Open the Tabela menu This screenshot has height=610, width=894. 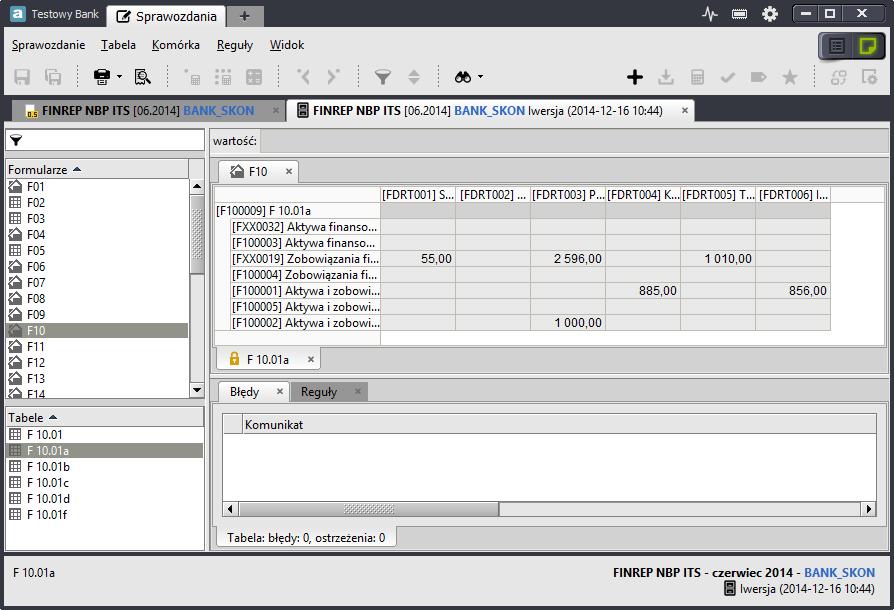pos(119,45)
